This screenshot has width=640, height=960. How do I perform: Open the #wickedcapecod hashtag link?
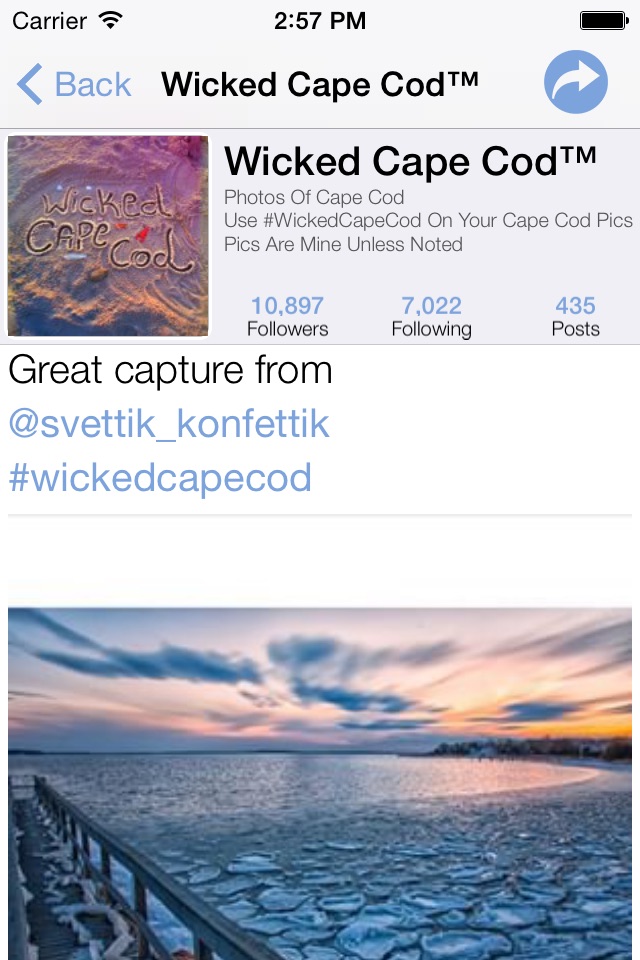click(160, 478)
